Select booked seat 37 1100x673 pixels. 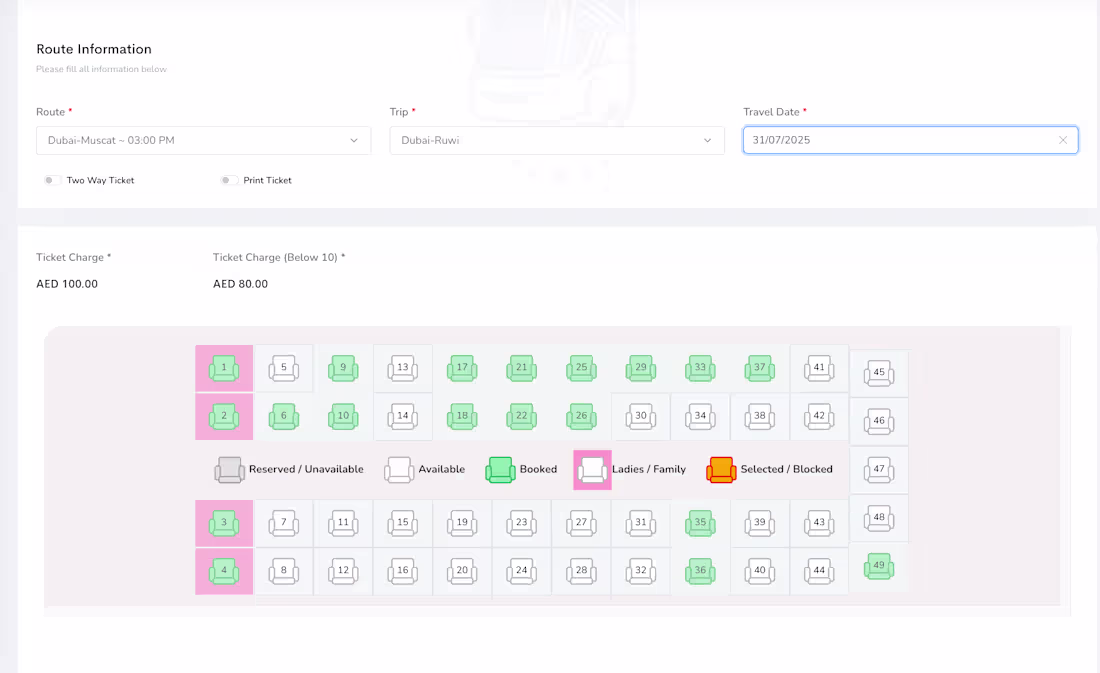759,367
